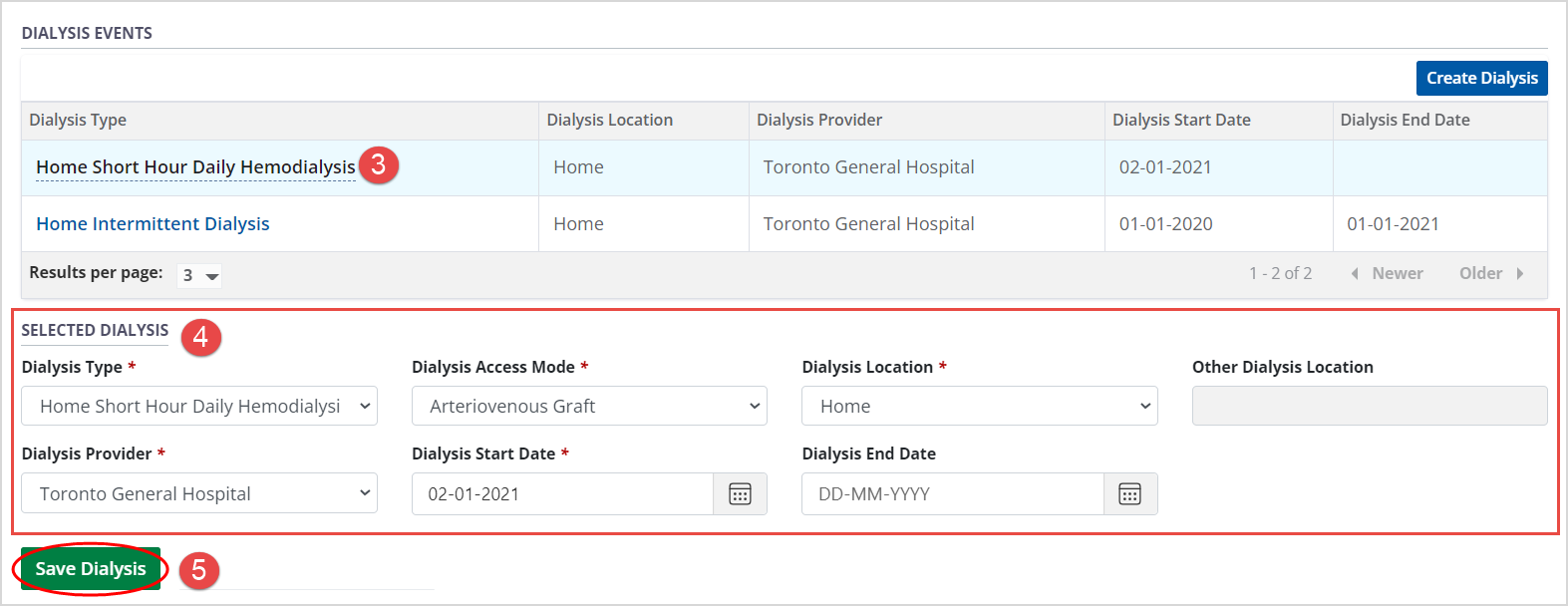
Task: Expand the Dialysis Type dropdown
Action: pos(199,406)
